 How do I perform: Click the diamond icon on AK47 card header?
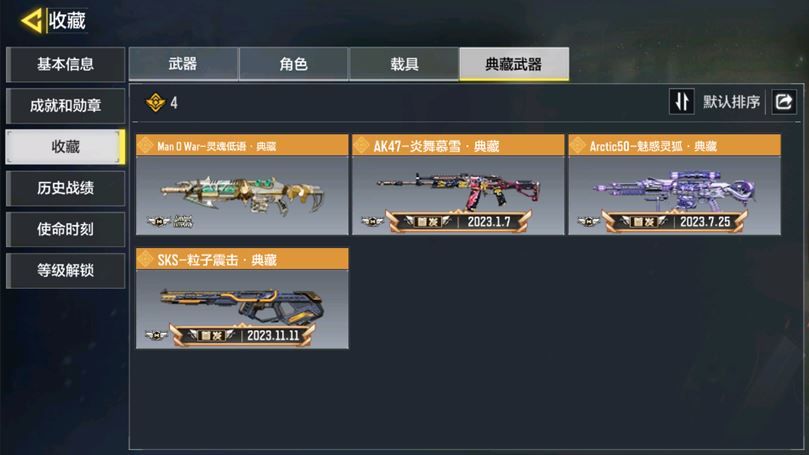362,146
